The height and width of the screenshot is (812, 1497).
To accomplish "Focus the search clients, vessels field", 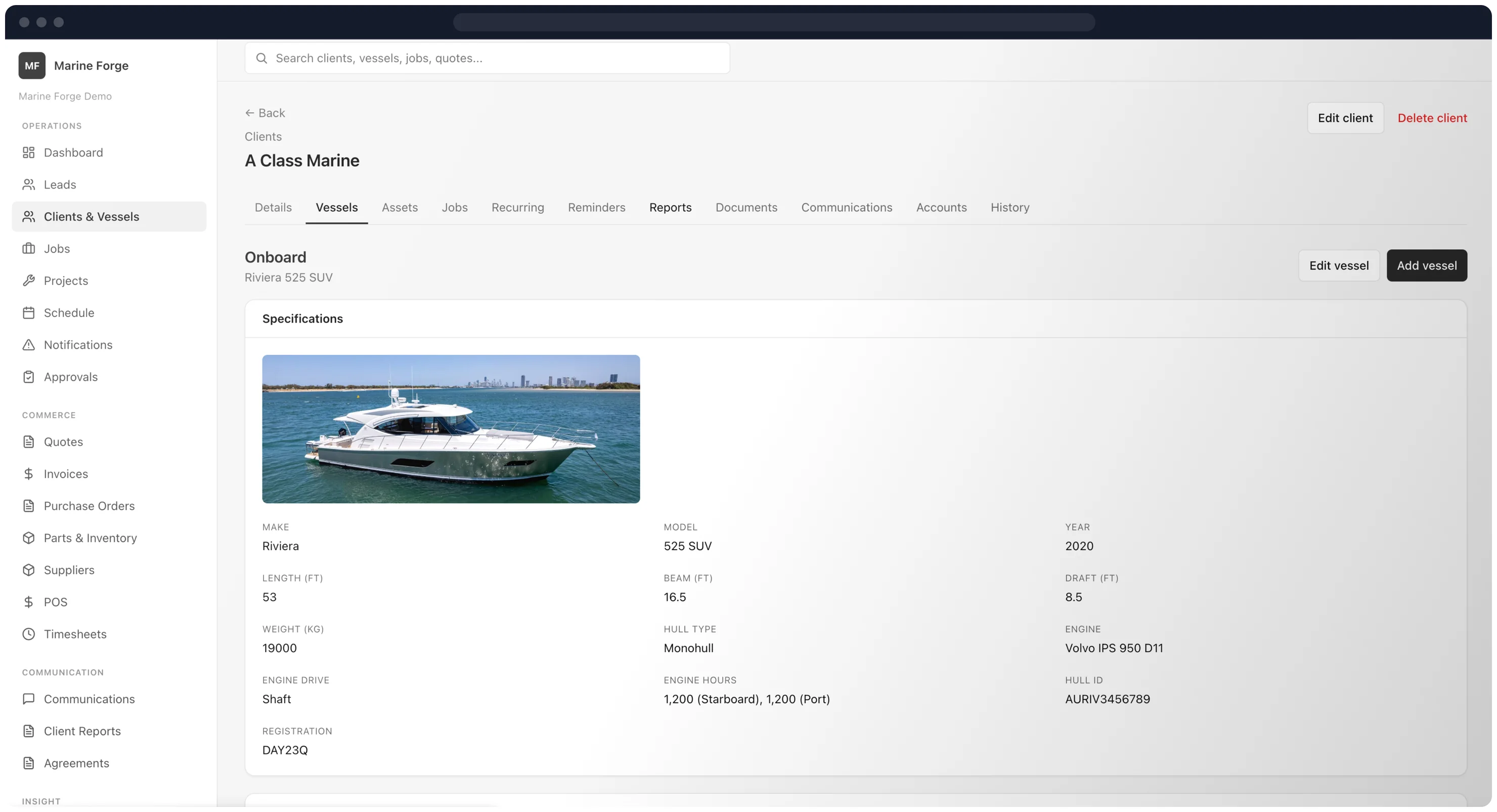I will tap(487, 58).
